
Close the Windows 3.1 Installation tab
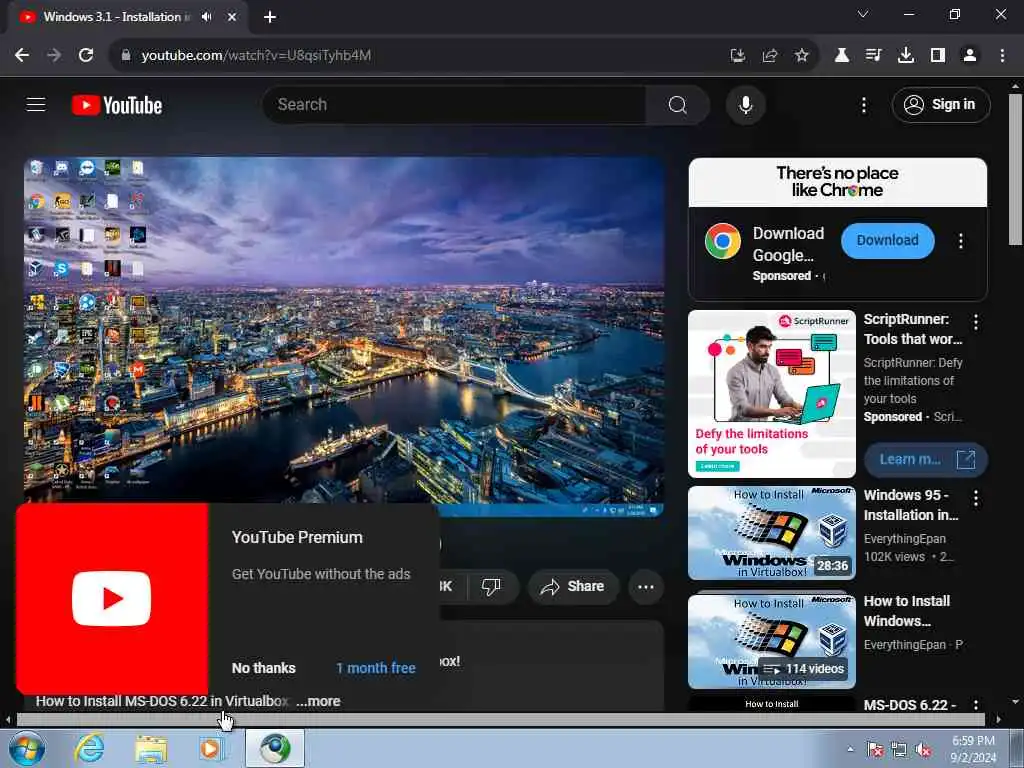tap(232, 17)
